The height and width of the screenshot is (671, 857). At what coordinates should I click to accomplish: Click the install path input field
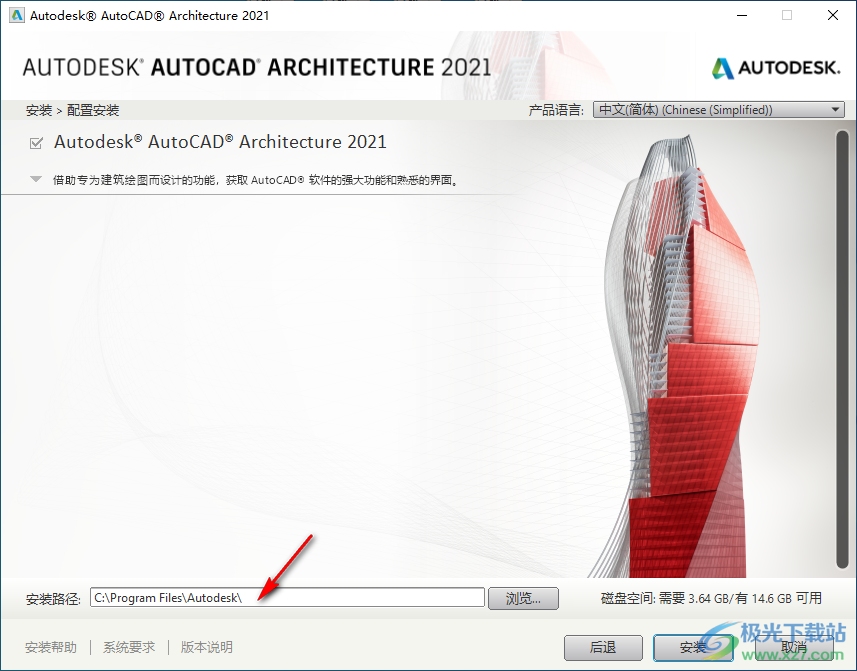click(287, 598)
